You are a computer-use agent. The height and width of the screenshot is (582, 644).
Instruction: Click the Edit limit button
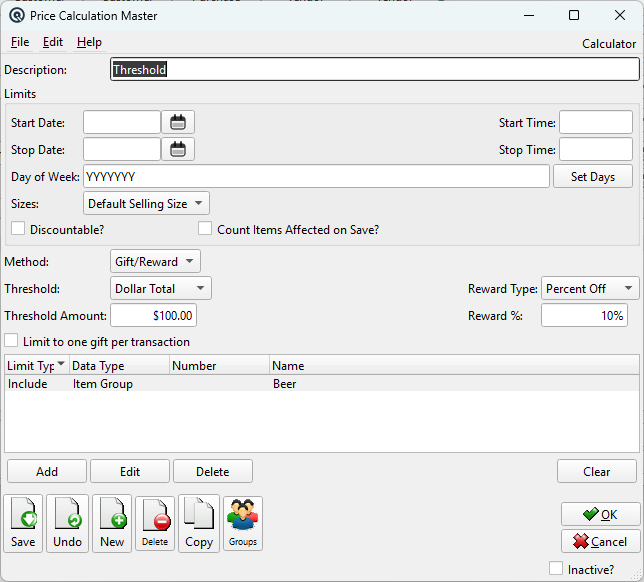130,472
